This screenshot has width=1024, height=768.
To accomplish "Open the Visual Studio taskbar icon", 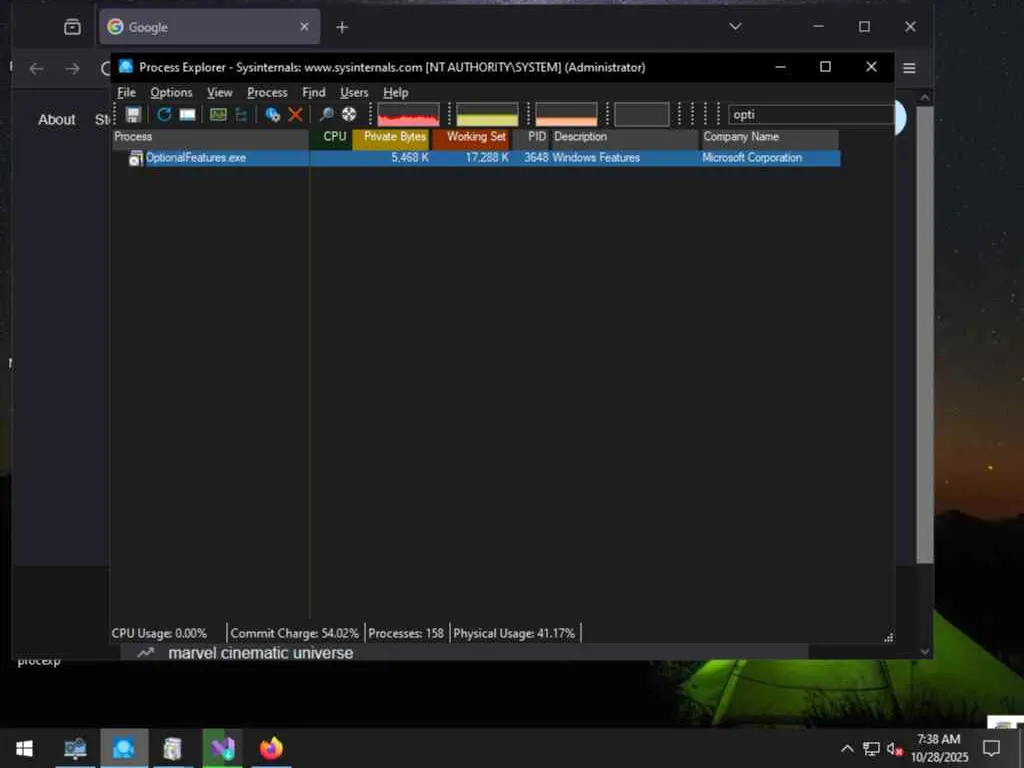I will 222,748.
